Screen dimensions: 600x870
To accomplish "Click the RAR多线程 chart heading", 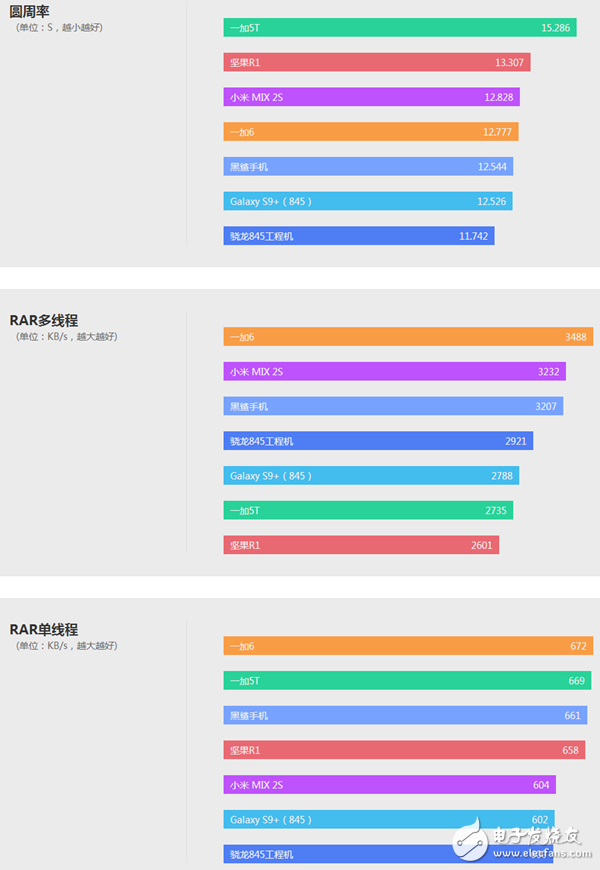I will 44,320.
